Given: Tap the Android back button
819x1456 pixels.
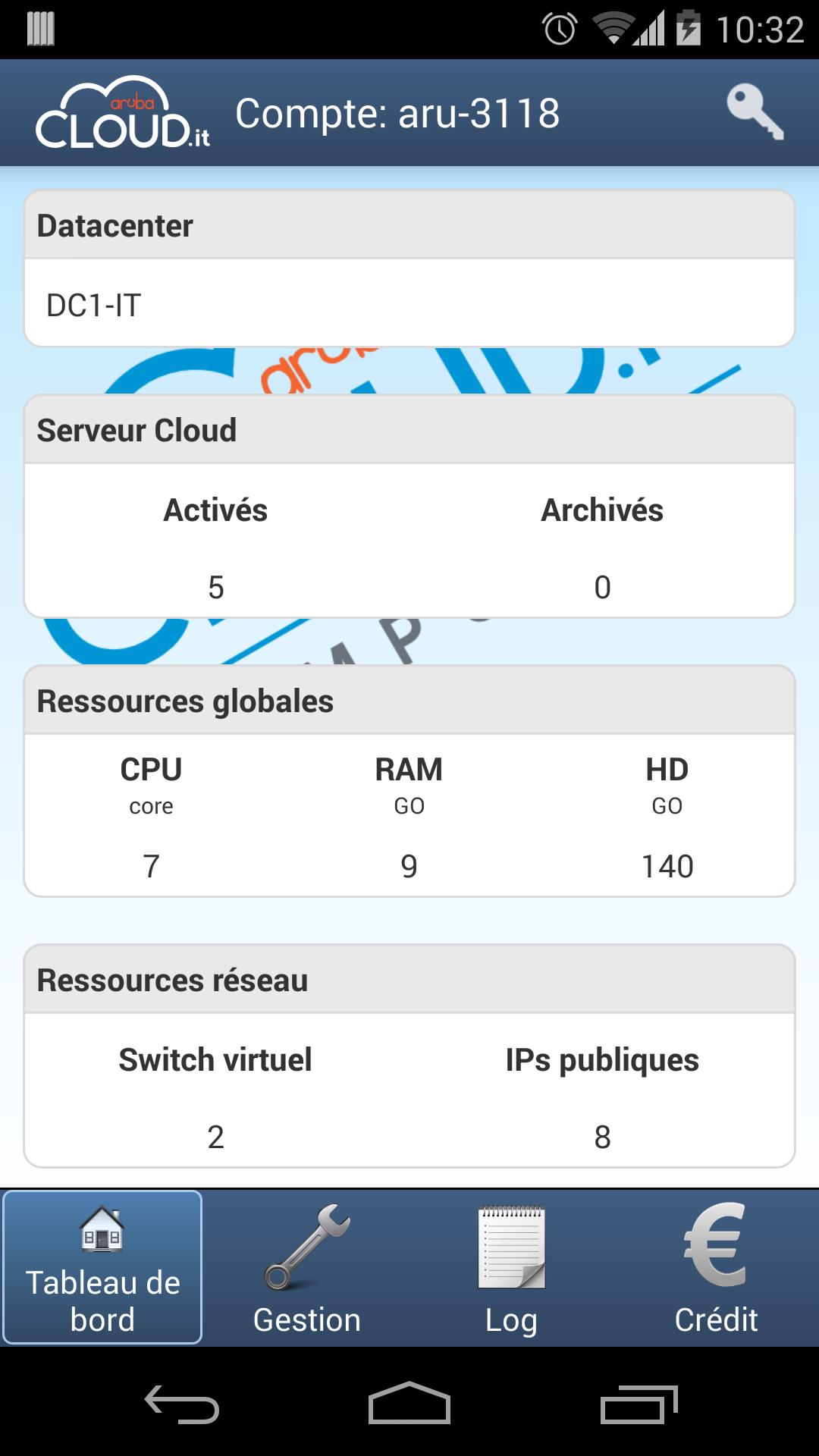Looking at the screenshot, I should (182, 1404).
